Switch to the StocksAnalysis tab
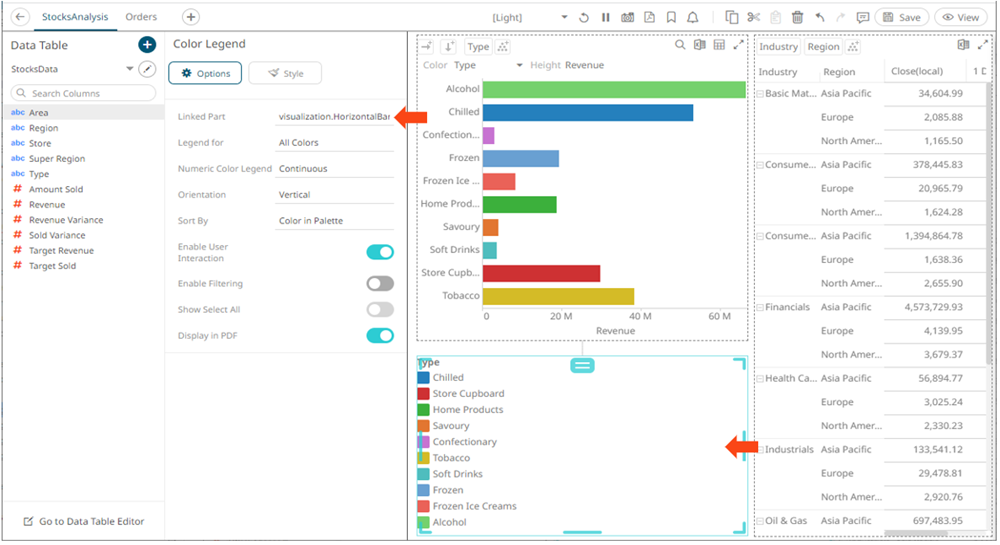The width and height of the screenshot is (1000, 545). coord(75,17)
